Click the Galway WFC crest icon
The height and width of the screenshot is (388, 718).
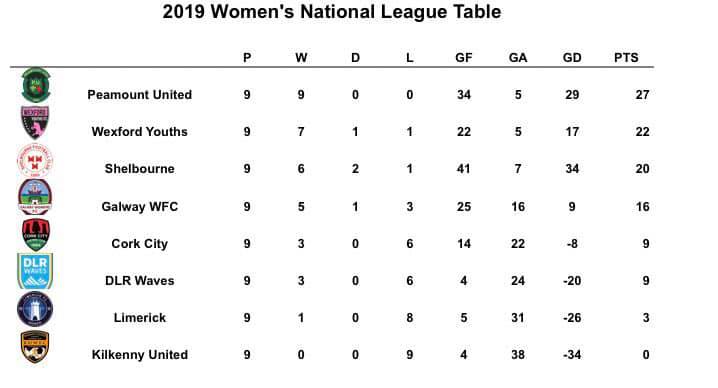pyautogui.click(x=35, y=197)
